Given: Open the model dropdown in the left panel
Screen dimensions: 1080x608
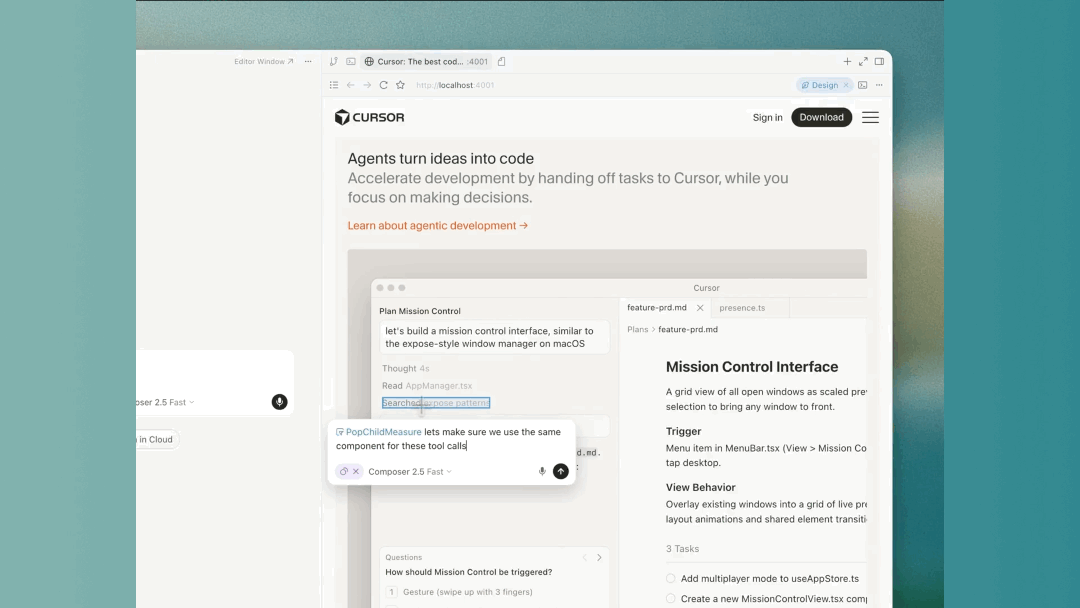Looking at the screenshot, I should (x=165, y=402).
